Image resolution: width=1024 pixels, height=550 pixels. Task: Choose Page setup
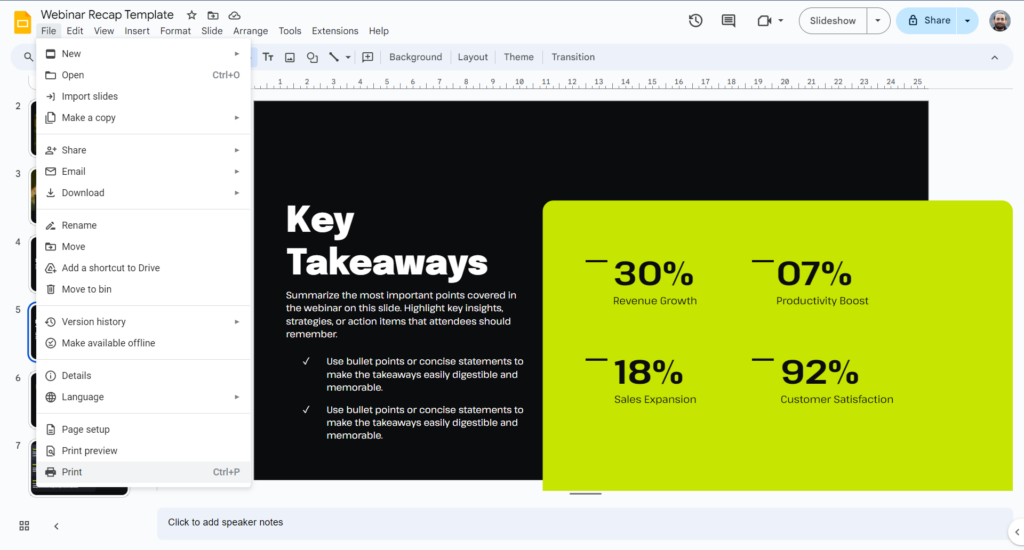tap(143, 429)
